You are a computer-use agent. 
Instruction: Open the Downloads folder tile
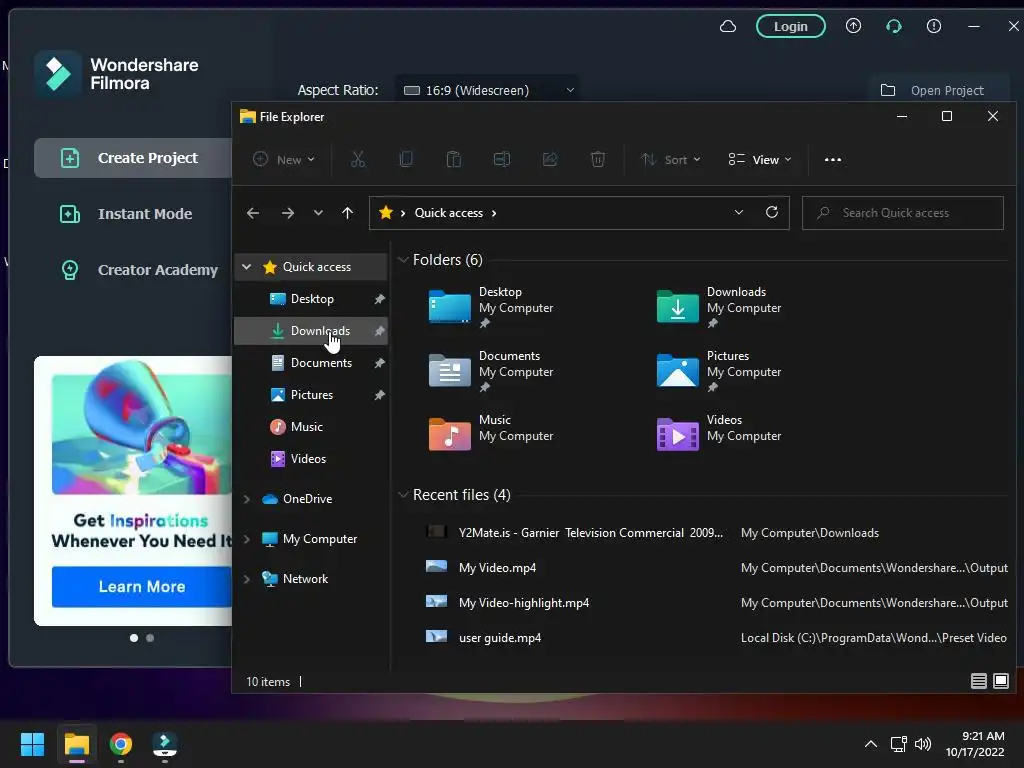(719, 307)
